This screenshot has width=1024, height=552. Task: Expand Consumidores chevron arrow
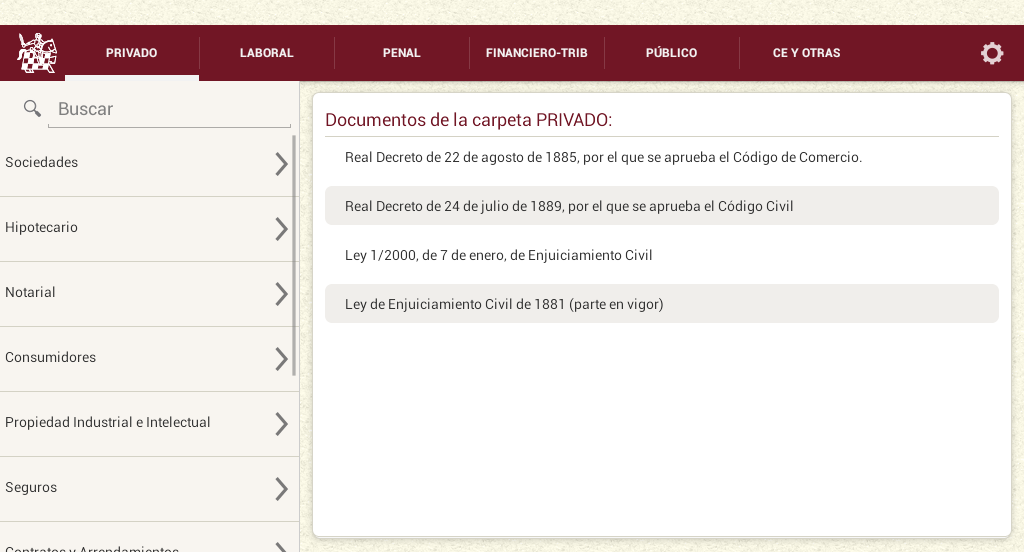(281, 359)
